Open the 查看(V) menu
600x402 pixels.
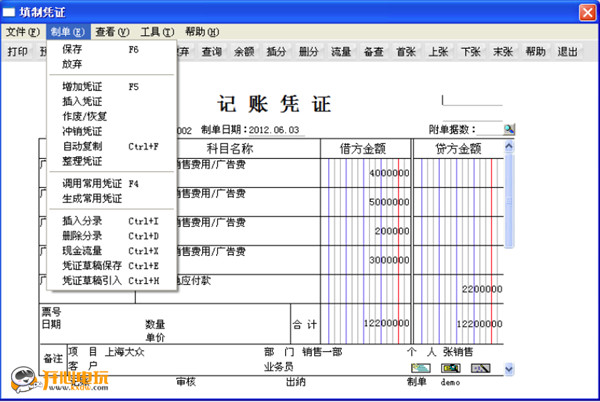pyautogui.click(x=112, y=32)
